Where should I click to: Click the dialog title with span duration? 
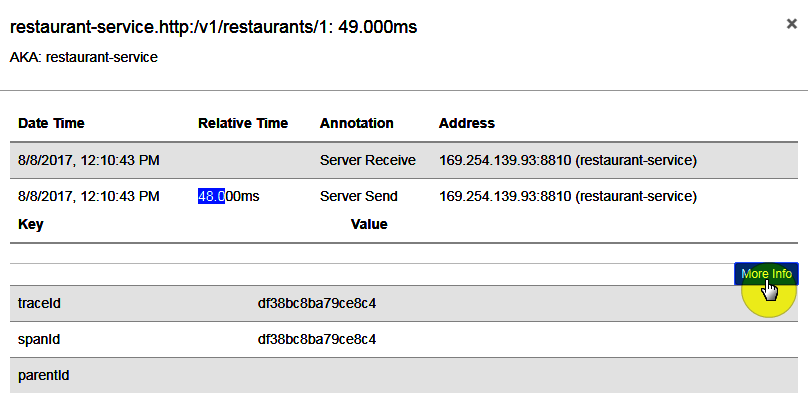coord(213,28)
